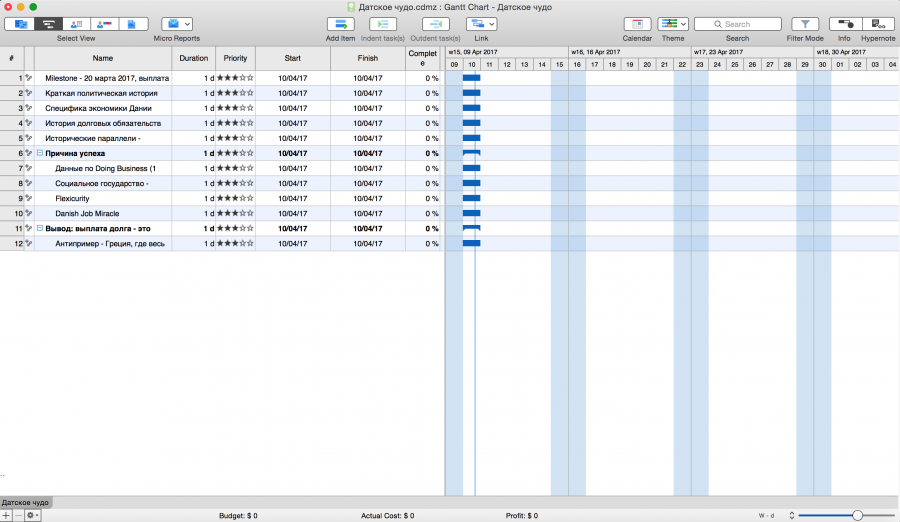The height and width of the screenshot is (522, 900).
Task: Click the Add Item toolbar icon
Action: point(340,24)
